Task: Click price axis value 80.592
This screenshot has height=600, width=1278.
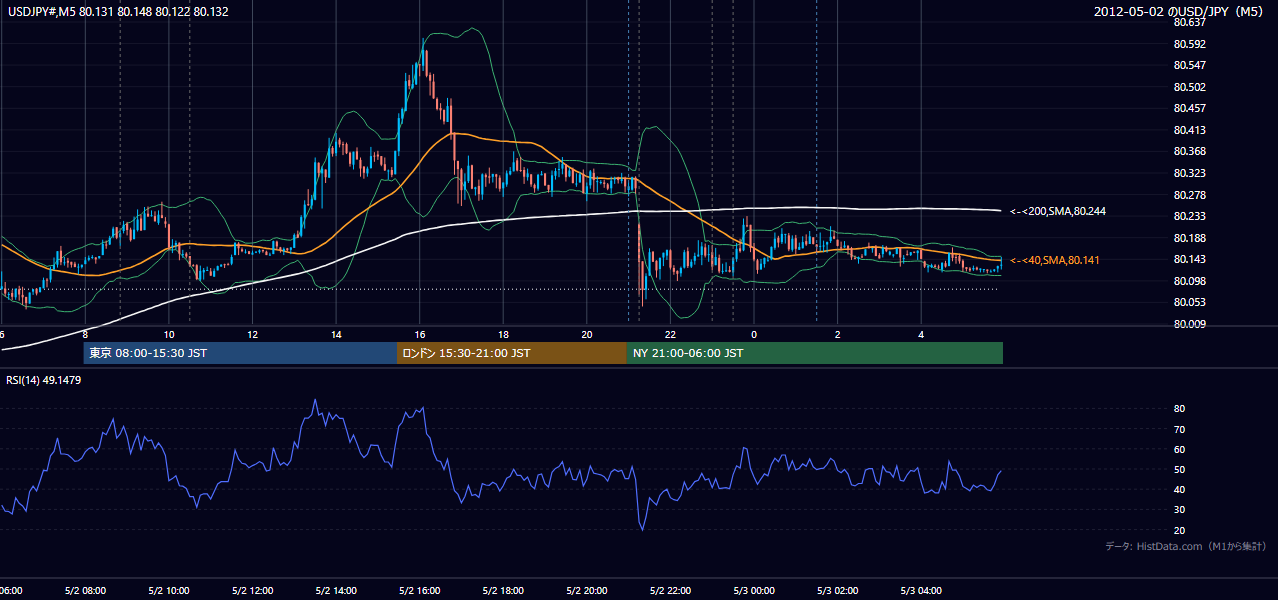Action: coord(1189,44)
